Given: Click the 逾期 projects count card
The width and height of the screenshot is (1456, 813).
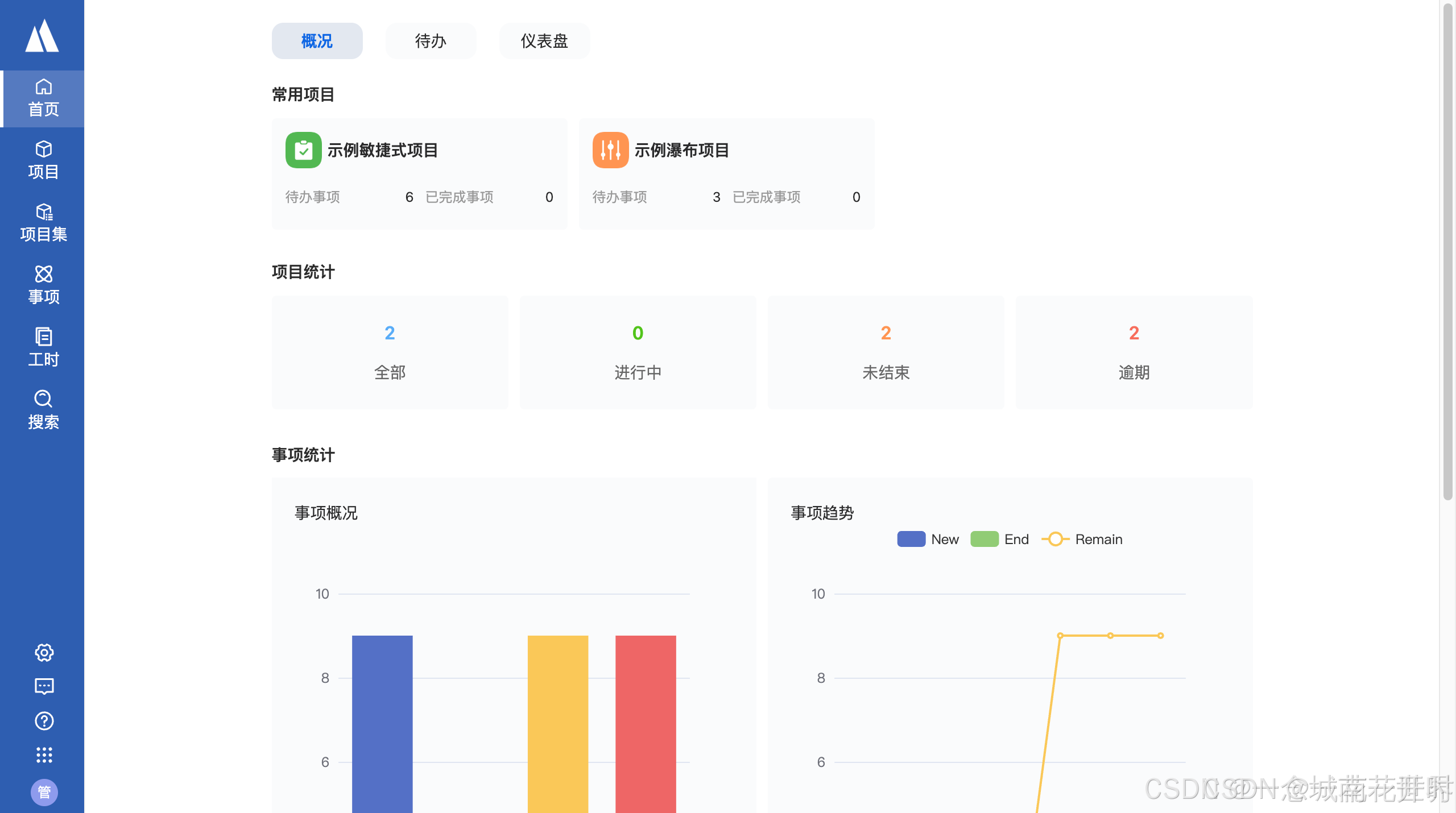Looking at the screenshot, I should tap(1134, 352).
